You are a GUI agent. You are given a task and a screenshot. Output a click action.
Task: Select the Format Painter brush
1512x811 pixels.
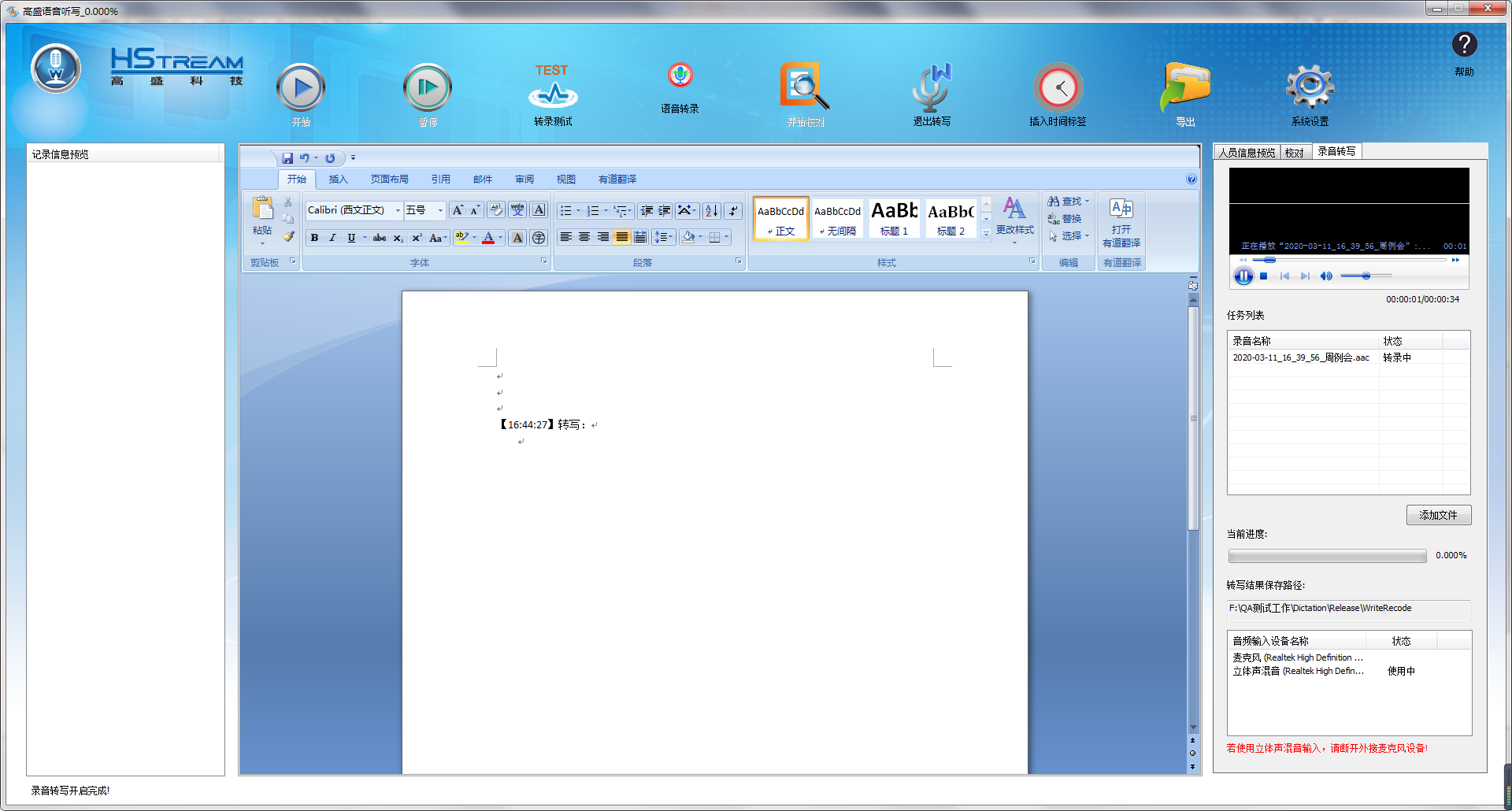pyautogui.click(x=288, y=236)
